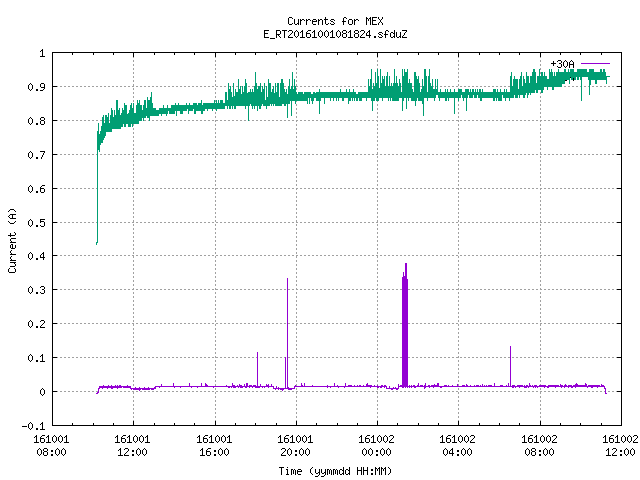Select the filename E_RT20161001081824.sfduZ subtitle

point(335,34)
